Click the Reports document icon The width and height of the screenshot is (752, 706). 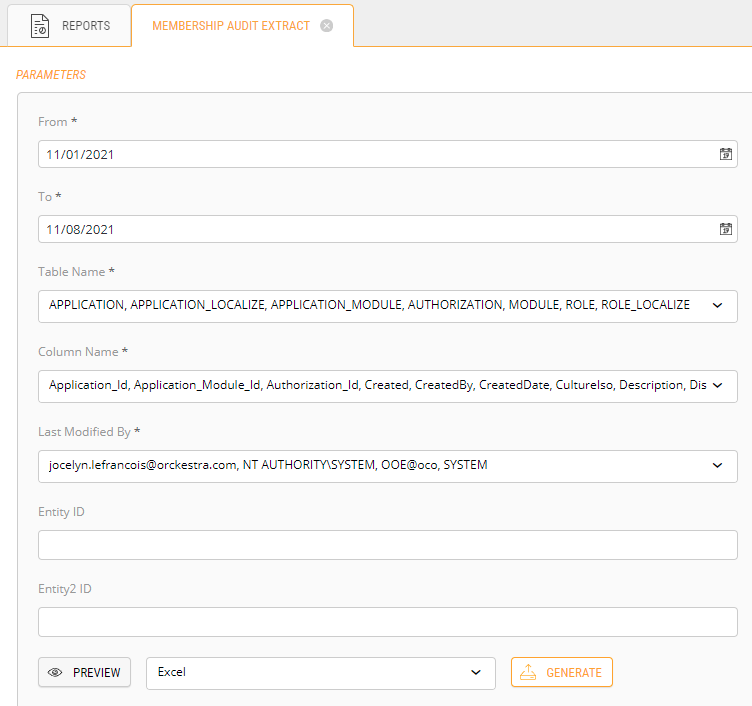point(40,26)
